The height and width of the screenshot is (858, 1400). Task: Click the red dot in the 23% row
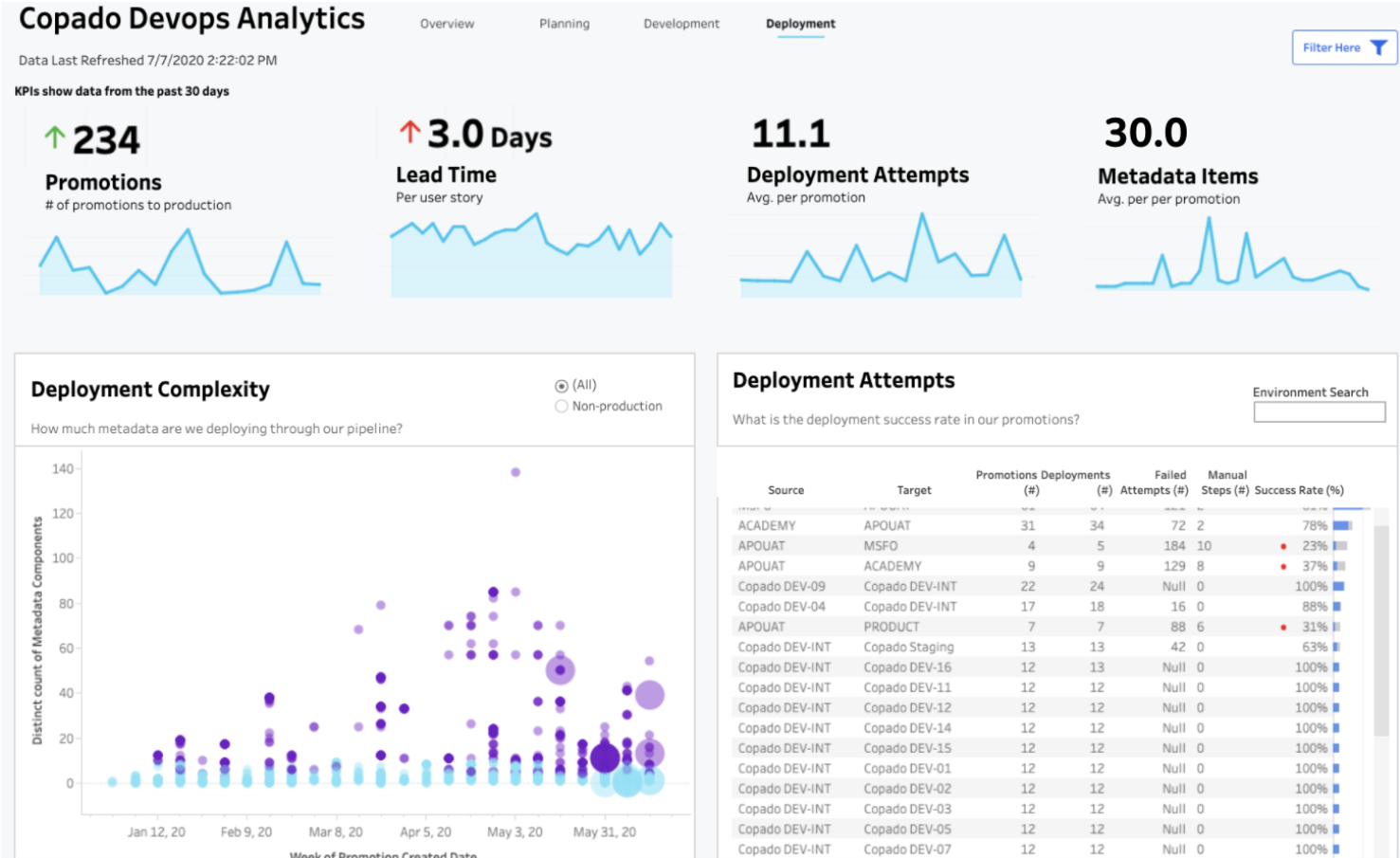[x=1283, y=546]
